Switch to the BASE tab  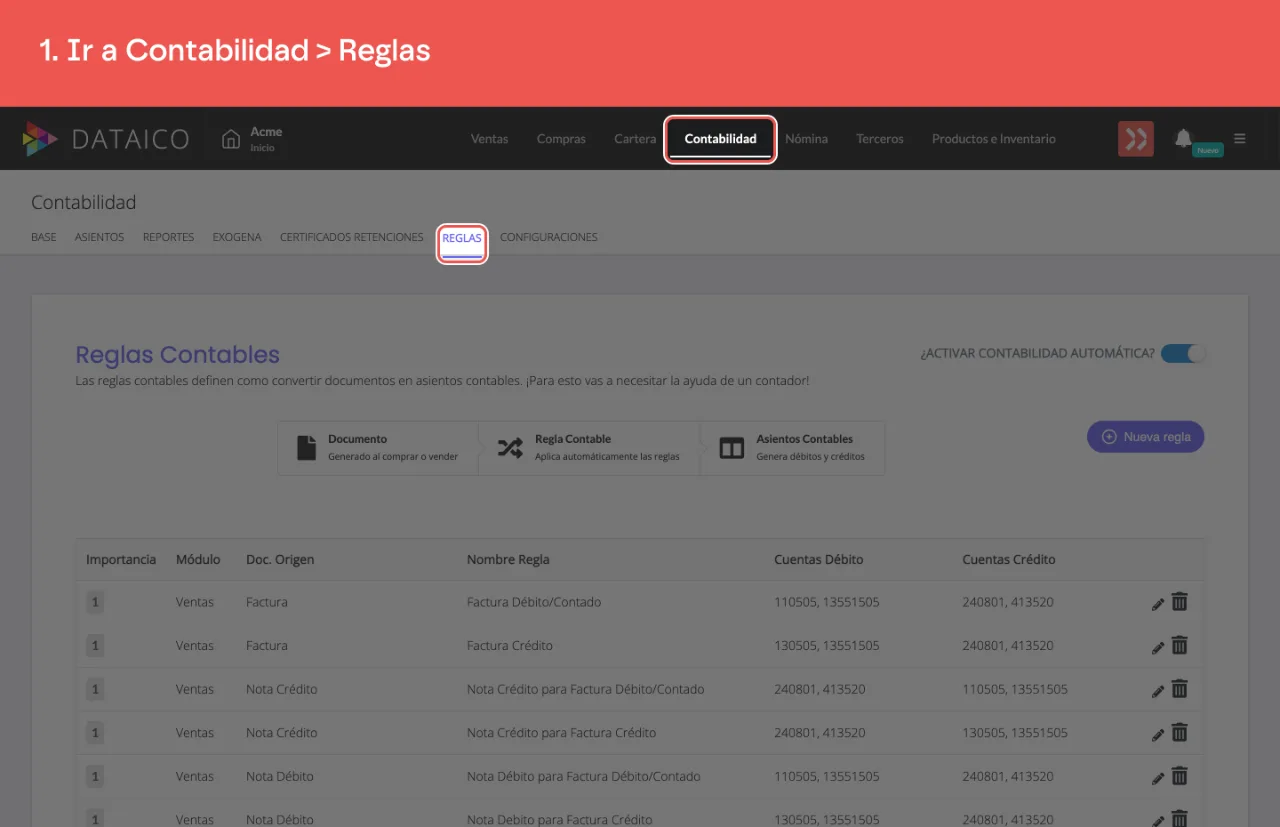(44, 238)
